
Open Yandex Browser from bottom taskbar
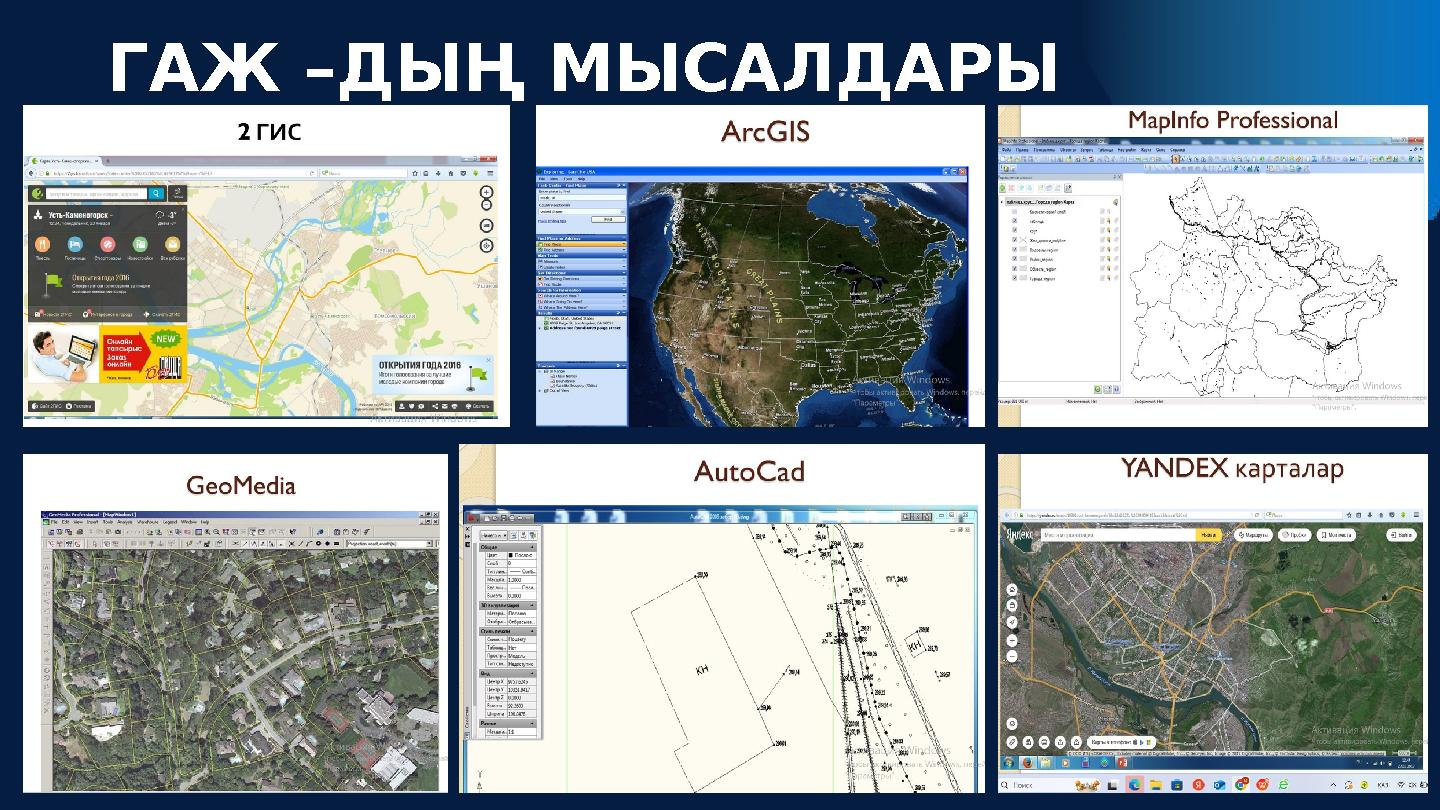(x=1199, y=784)
